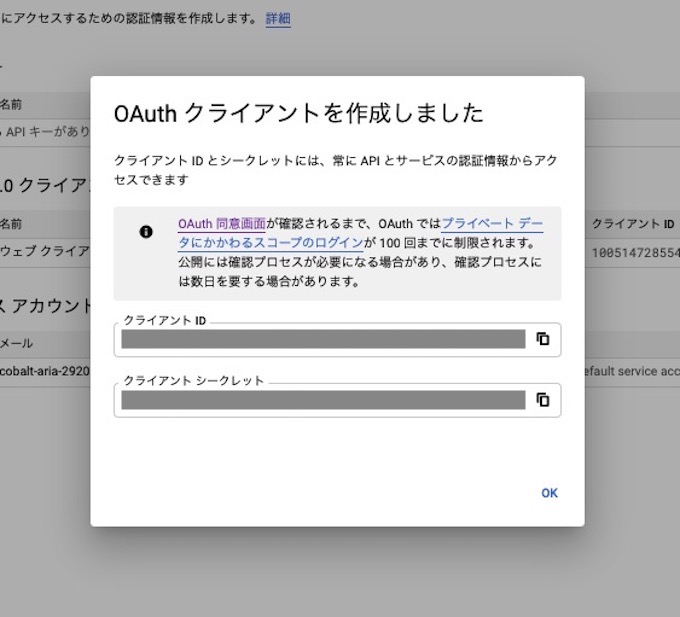The height and width of the screenshot is (617, 680).
Task: Confirm the dialog with OK
Action: click(549, 493)
